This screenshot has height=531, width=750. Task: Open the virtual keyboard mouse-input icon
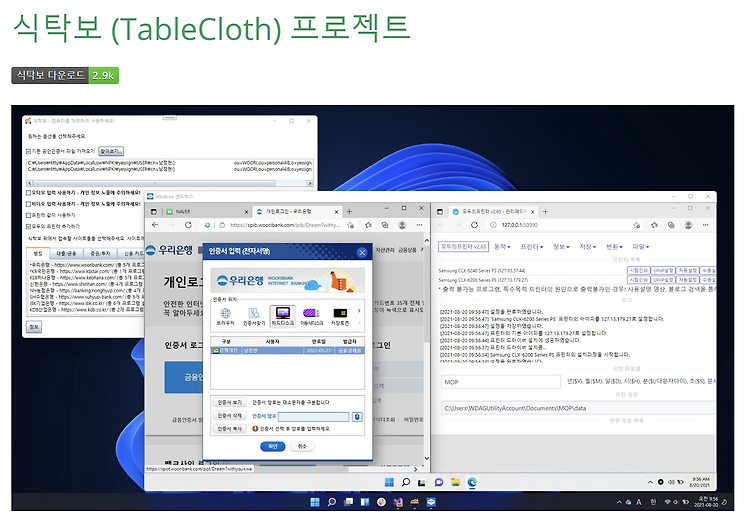[x=357, y=417]
